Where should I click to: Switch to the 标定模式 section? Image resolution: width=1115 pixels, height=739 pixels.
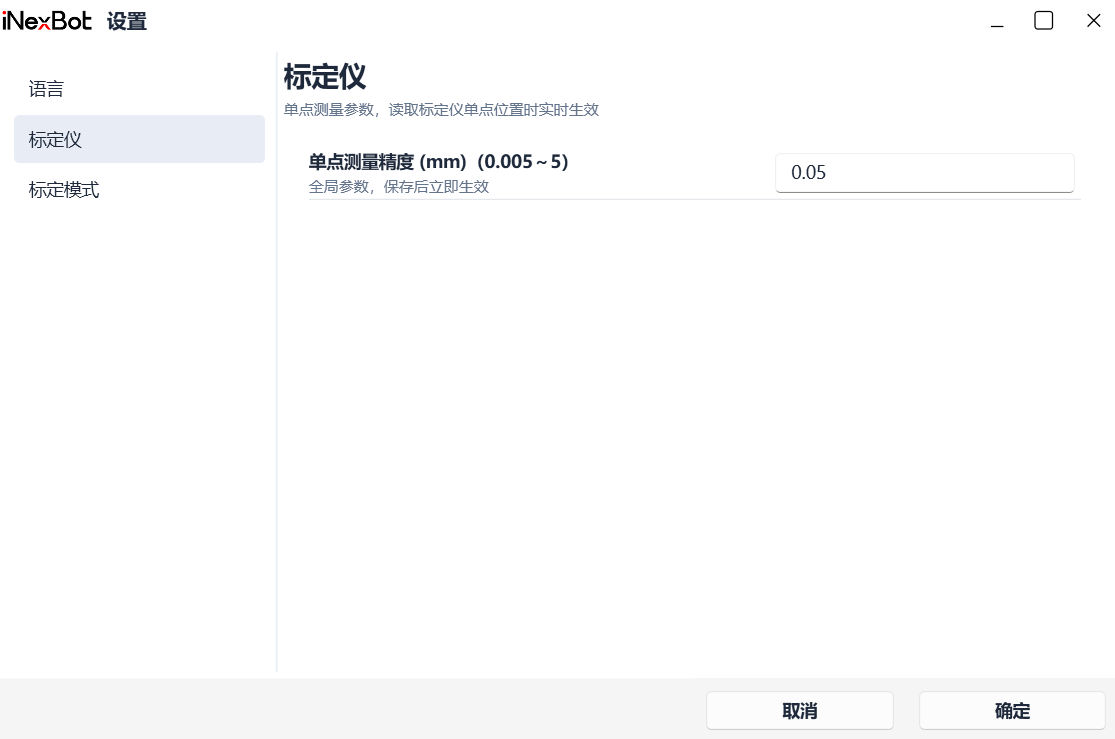pos(139,190)
